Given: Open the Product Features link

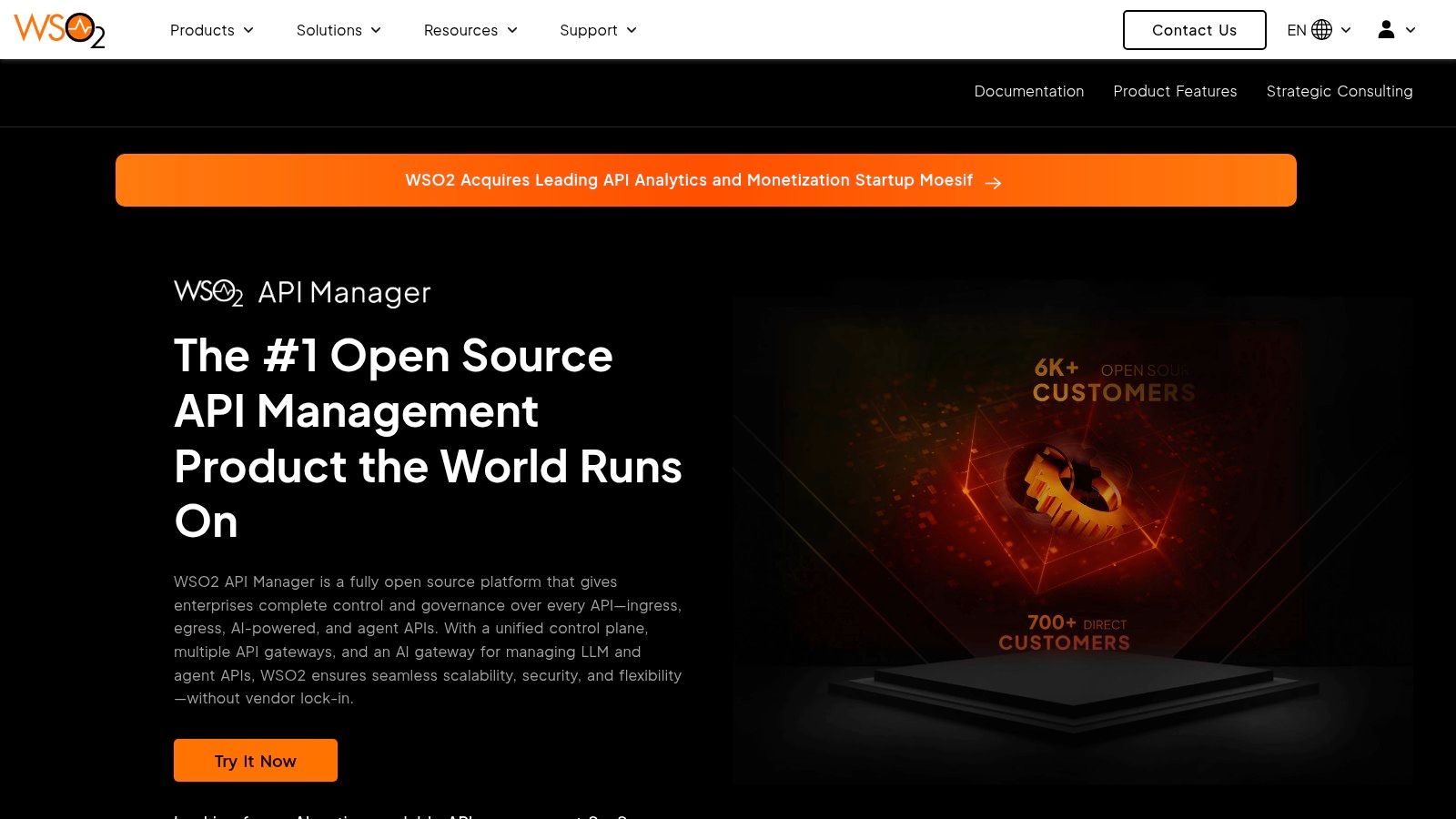Looking at the screenshot, I should coord(1175,91).
